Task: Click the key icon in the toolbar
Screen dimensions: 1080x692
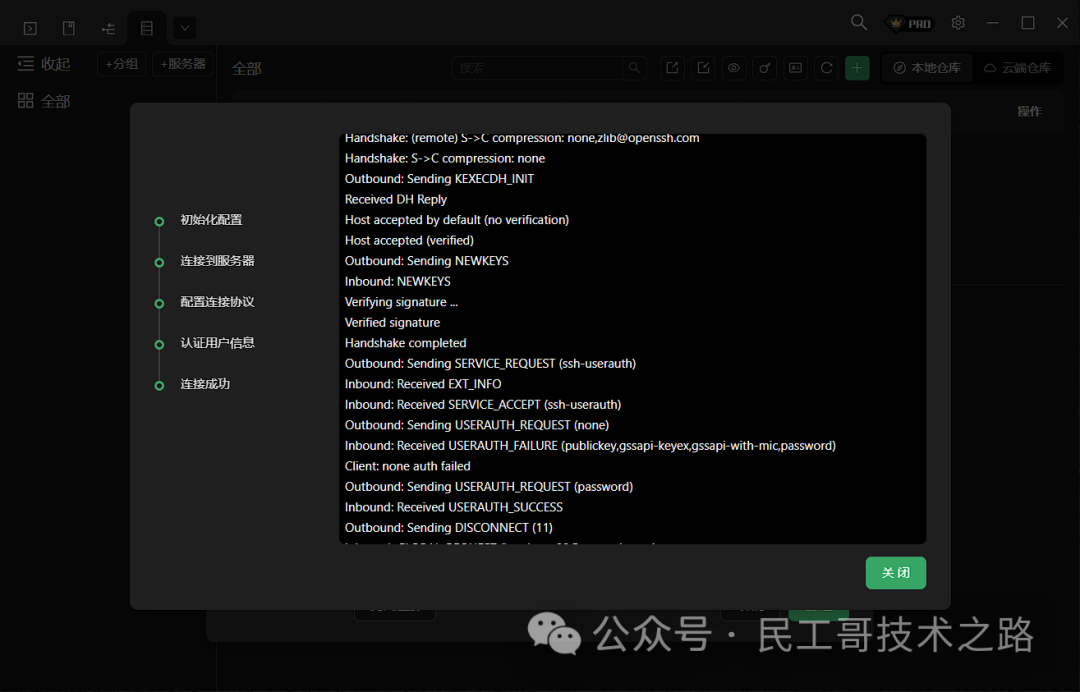Action: 765,67
